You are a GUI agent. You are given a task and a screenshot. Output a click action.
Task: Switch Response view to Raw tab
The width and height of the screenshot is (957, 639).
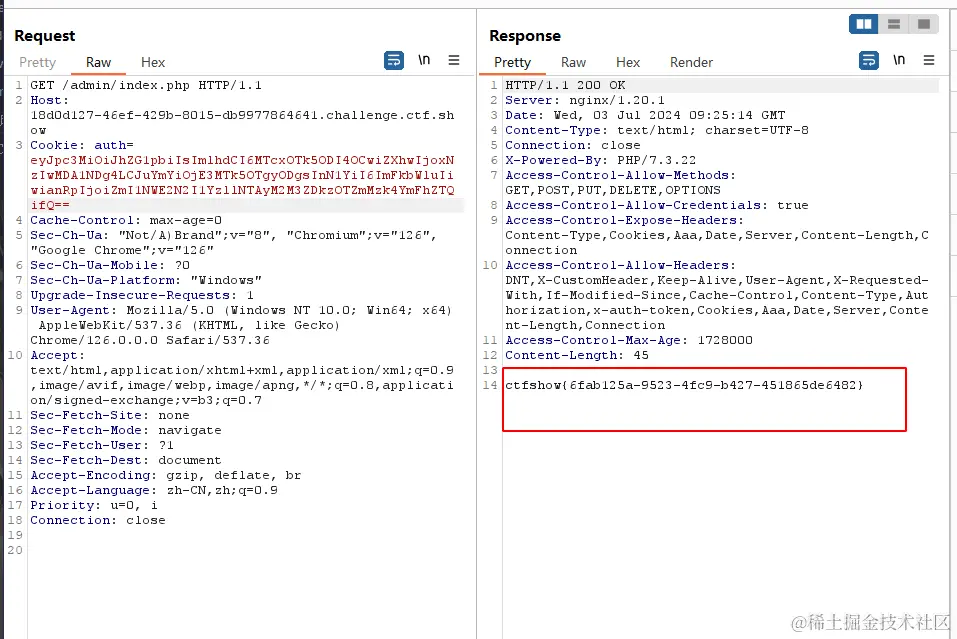[x=573, y=62]
